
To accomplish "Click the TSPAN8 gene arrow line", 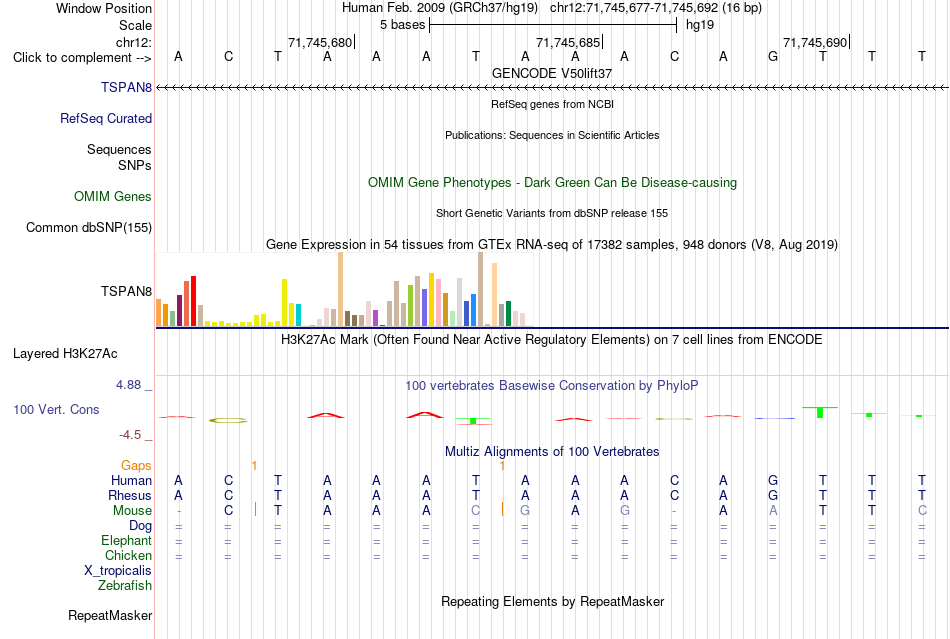I will (552, 88).
